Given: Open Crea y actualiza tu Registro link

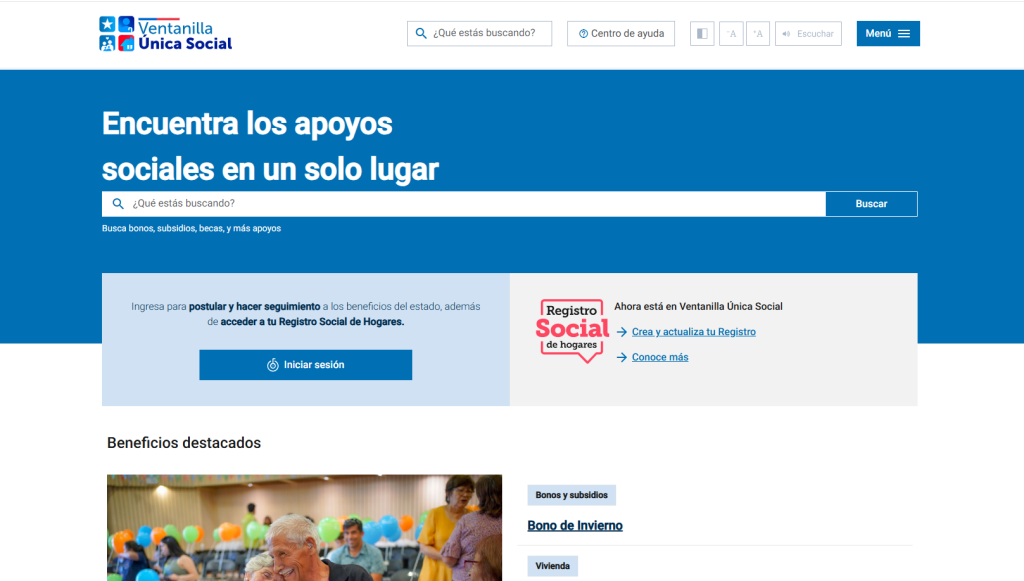Looking at the screenshot, I should [694, 332].
